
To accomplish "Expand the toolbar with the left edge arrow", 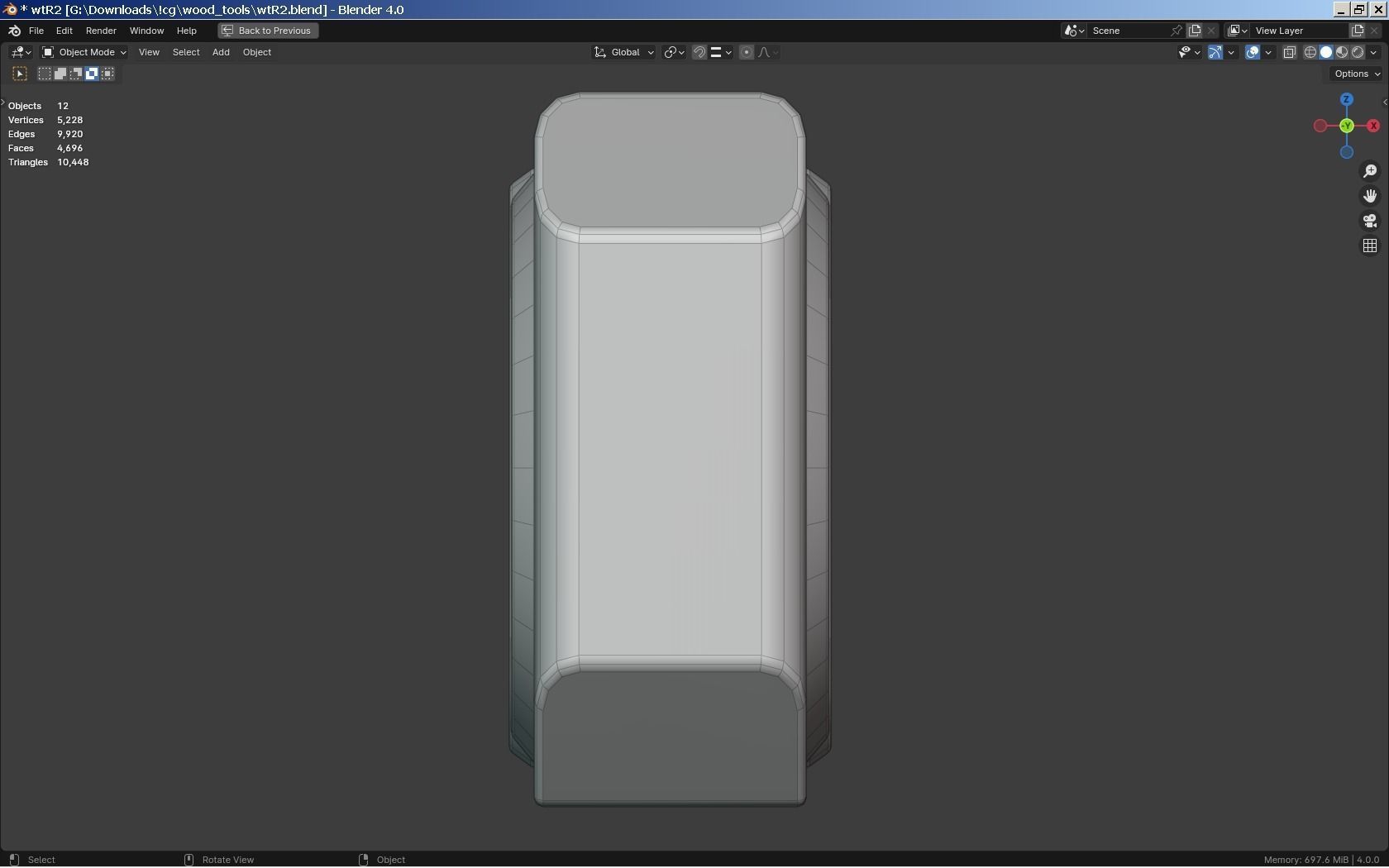I will click(3, 103).
